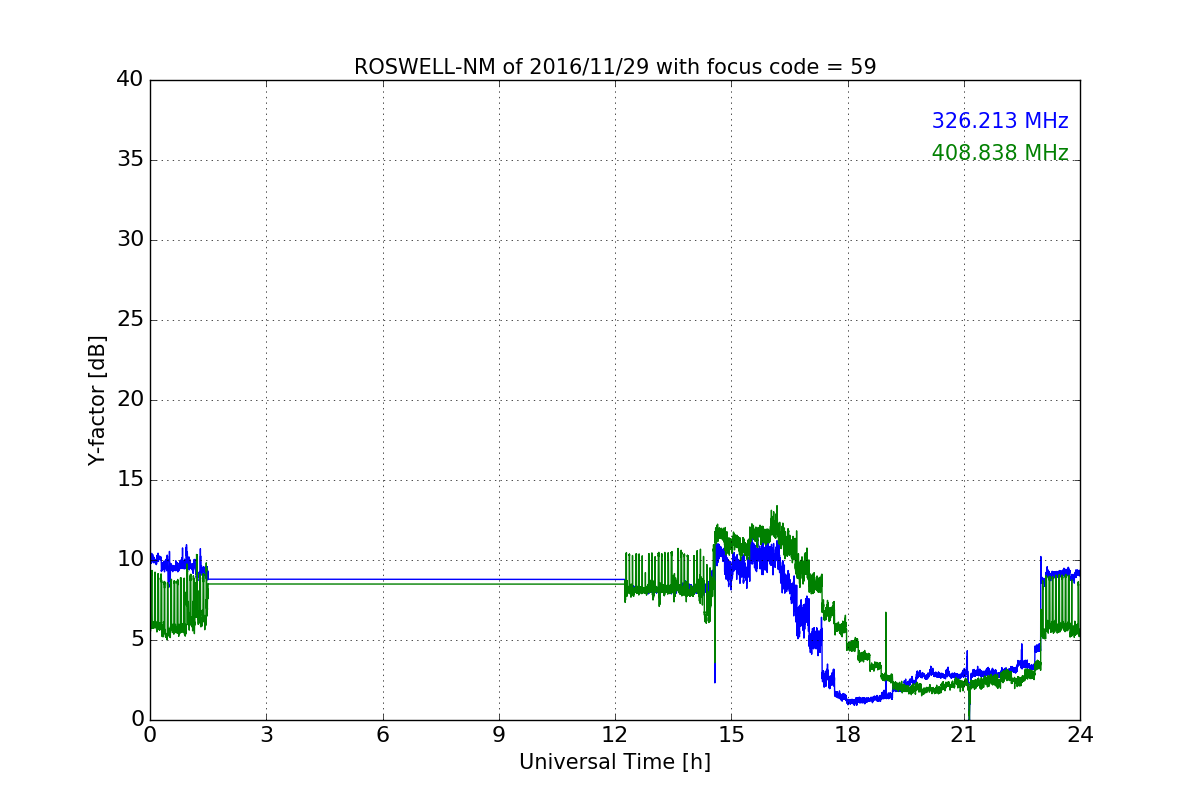Click the y-axis tick label '20'
1200x800 pixels.
click(130, 400)
